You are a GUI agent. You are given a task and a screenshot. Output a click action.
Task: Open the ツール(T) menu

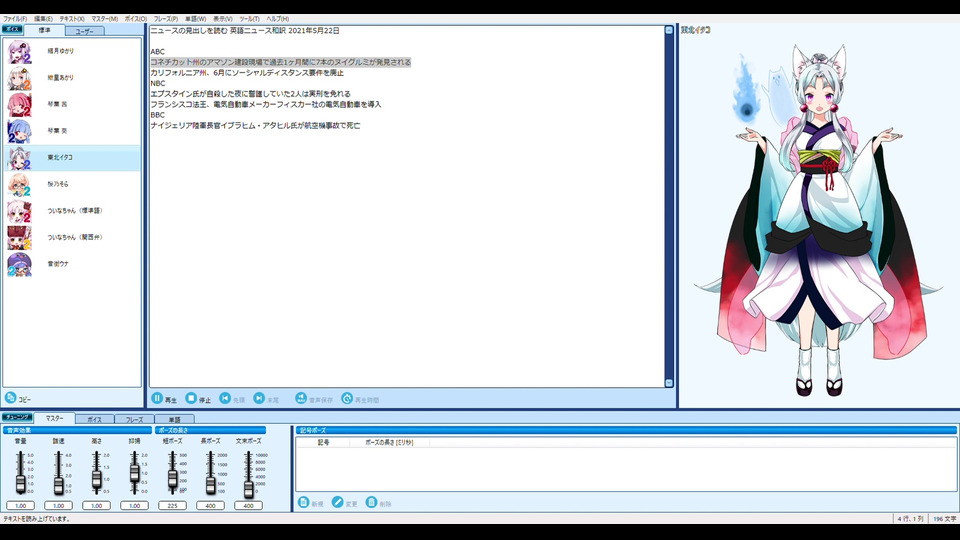pos(249,19)
